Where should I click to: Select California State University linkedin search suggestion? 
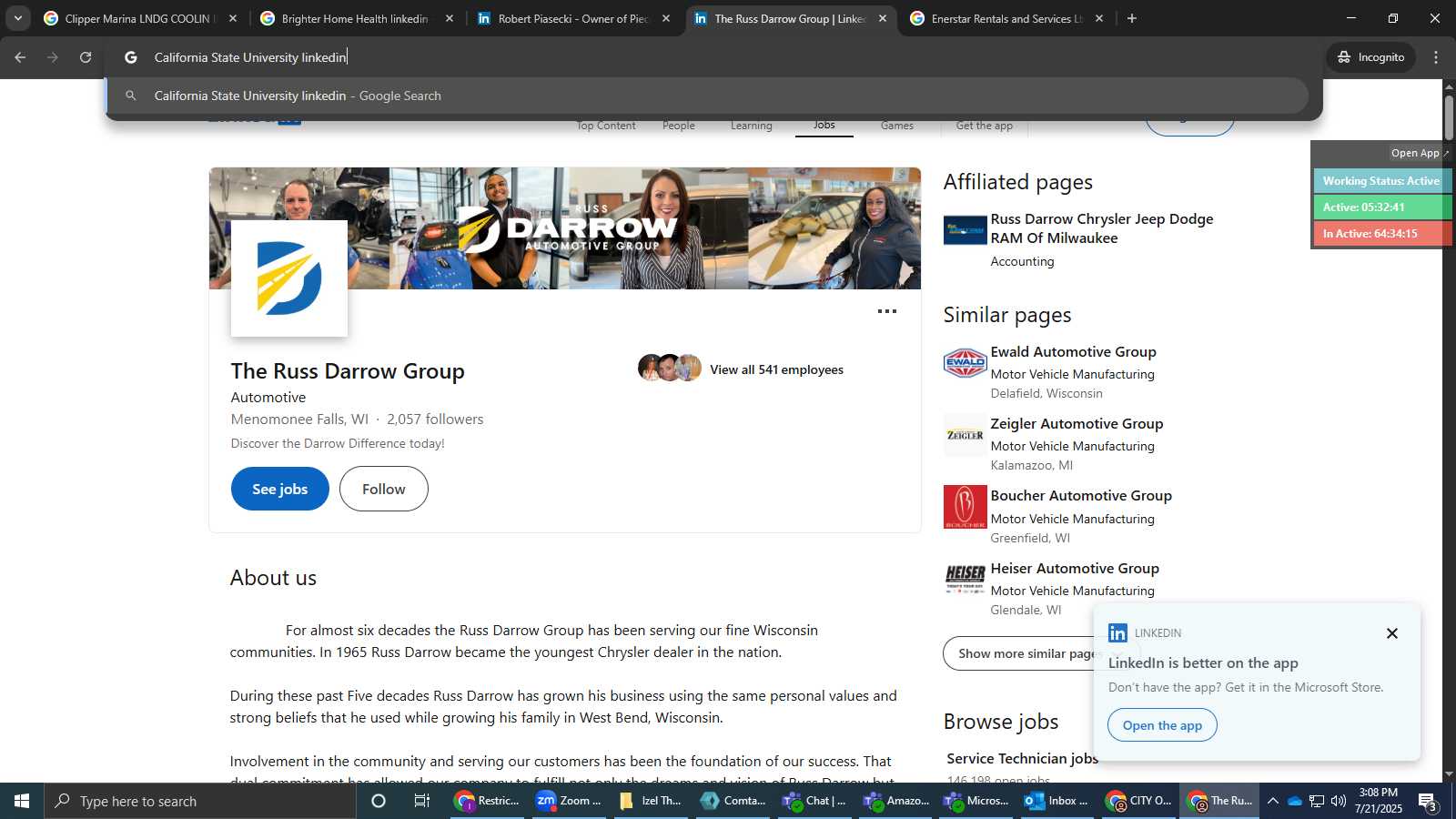[x=706, y=96]
